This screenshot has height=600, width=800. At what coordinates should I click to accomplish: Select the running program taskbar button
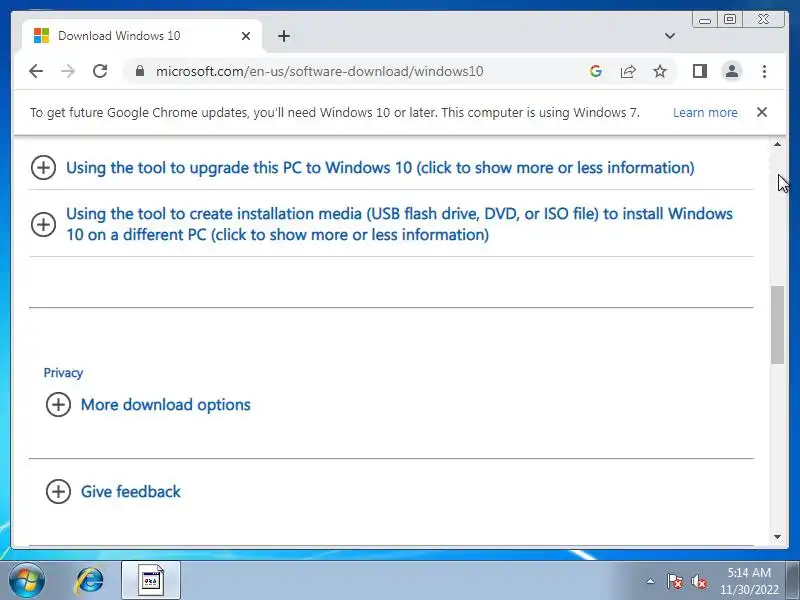click(151, 581)
